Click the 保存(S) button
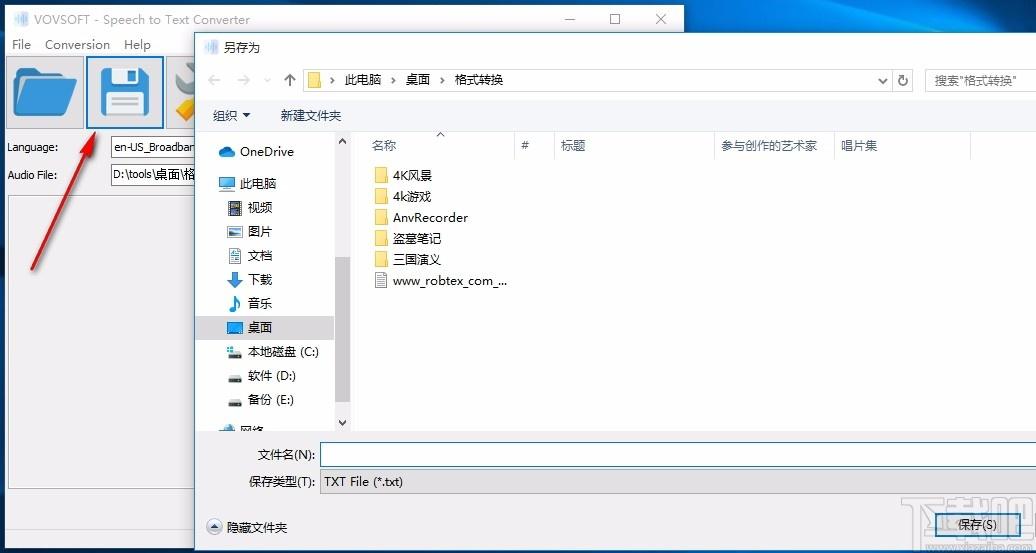The height and width of the screenshot is (553, 1036). [977, 525]
